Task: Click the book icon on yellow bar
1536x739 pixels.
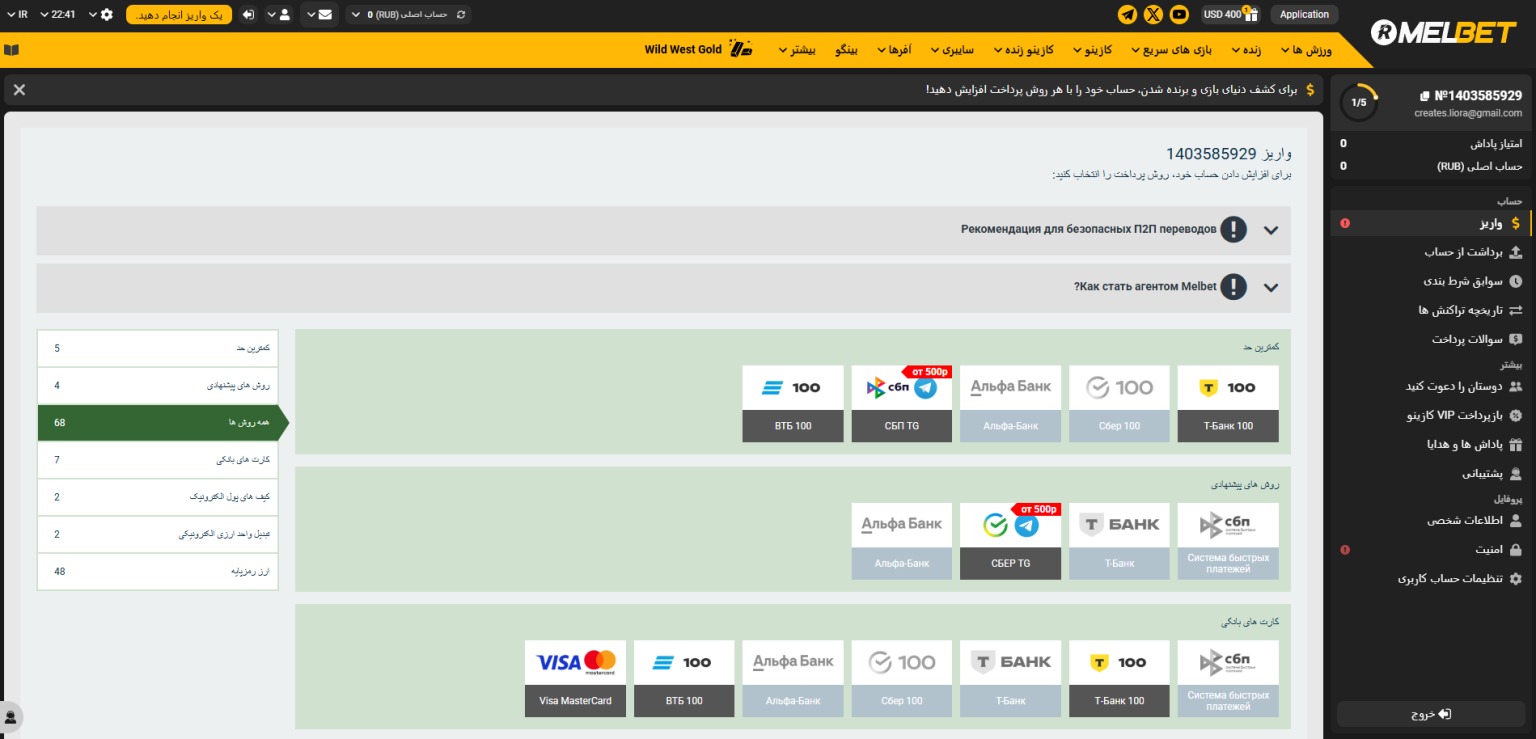Action: point(11,50)
